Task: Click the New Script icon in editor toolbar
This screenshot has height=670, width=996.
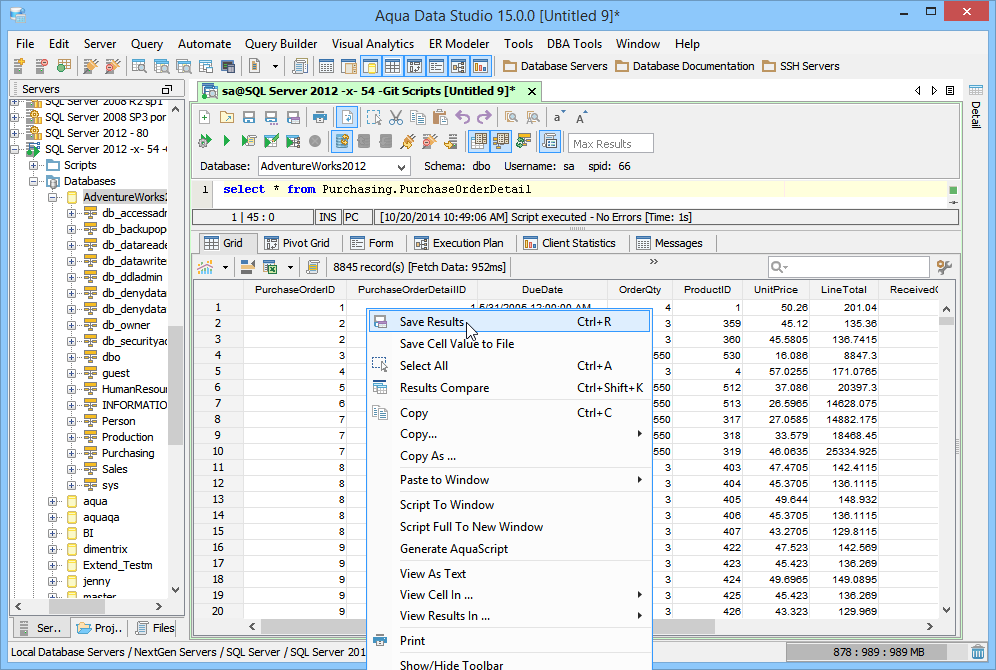Action: [205, 117]
